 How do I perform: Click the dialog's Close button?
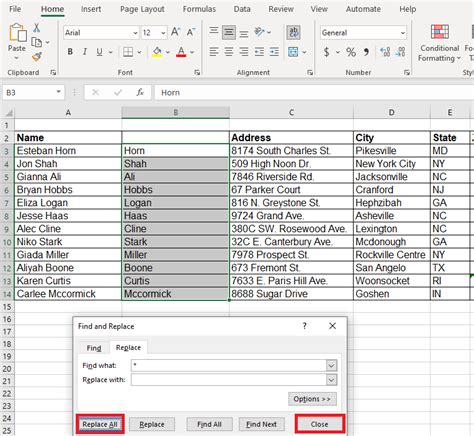pyautogui.click(x=319, y=424)
